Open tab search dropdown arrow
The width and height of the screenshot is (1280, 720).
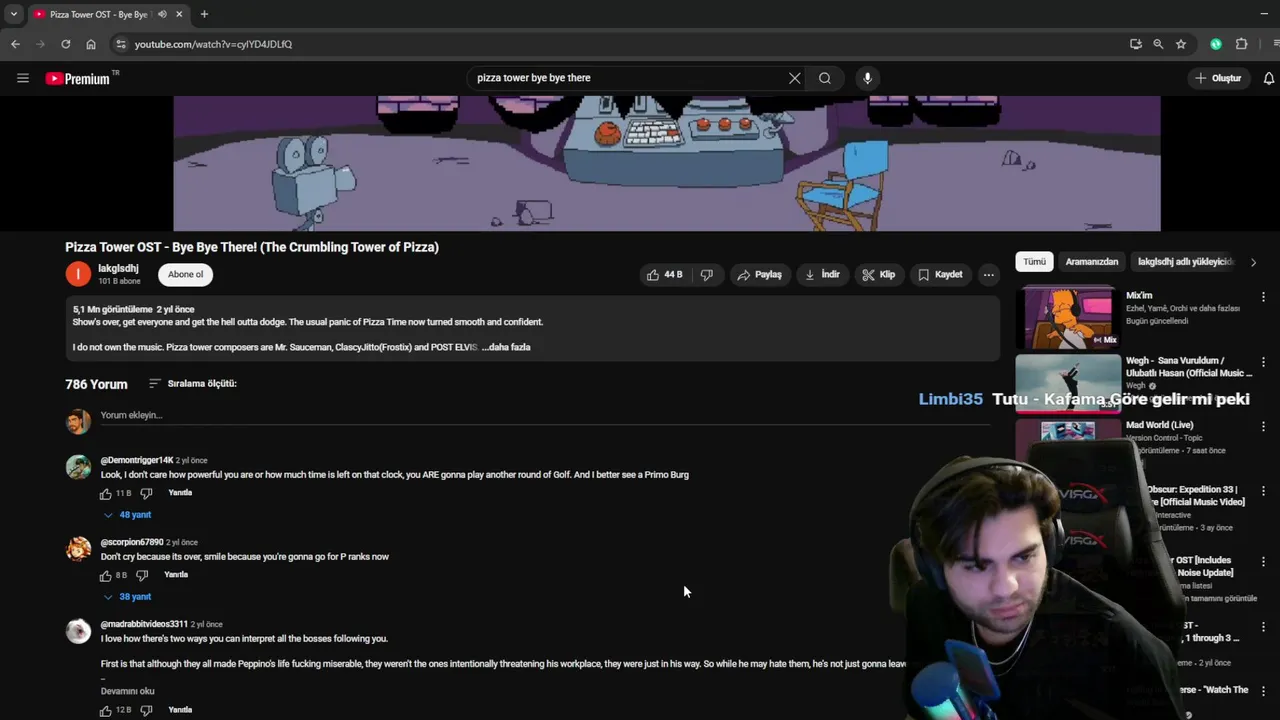click(x=14, y=14)
